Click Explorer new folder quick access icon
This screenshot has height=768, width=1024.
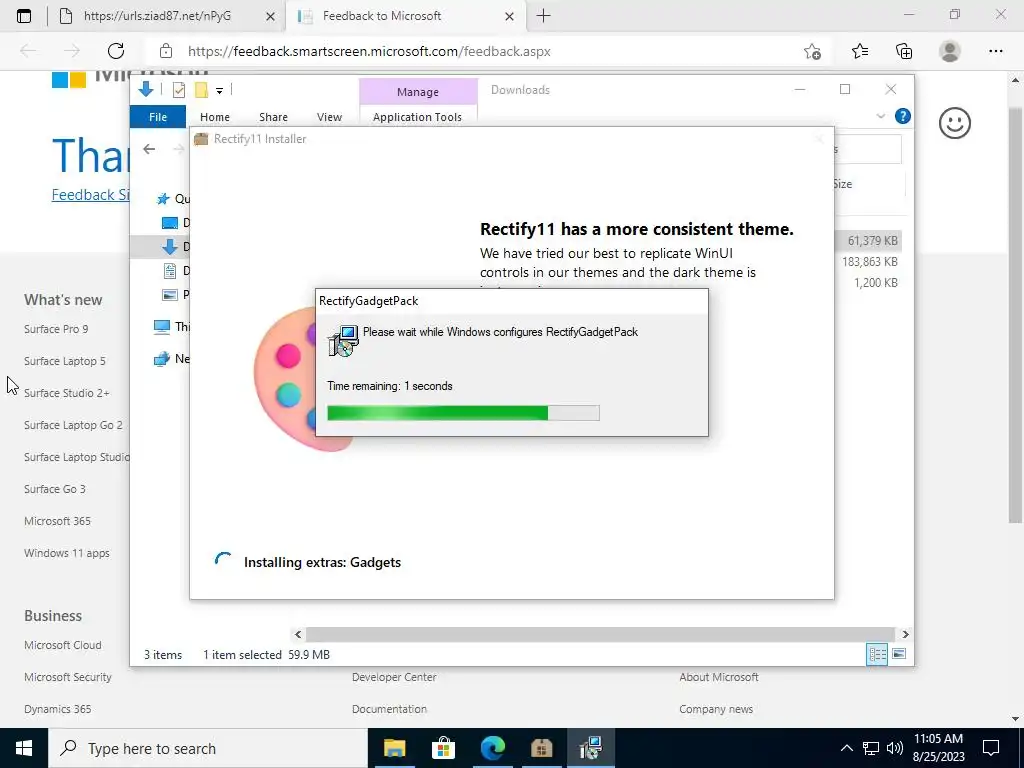[201, 90]
